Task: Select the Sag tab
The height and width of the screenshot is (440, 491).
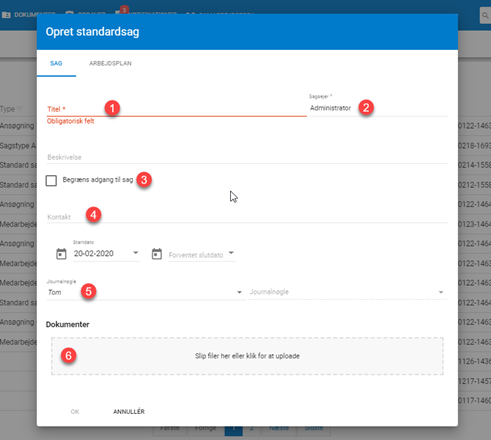Action: [56, 63]
